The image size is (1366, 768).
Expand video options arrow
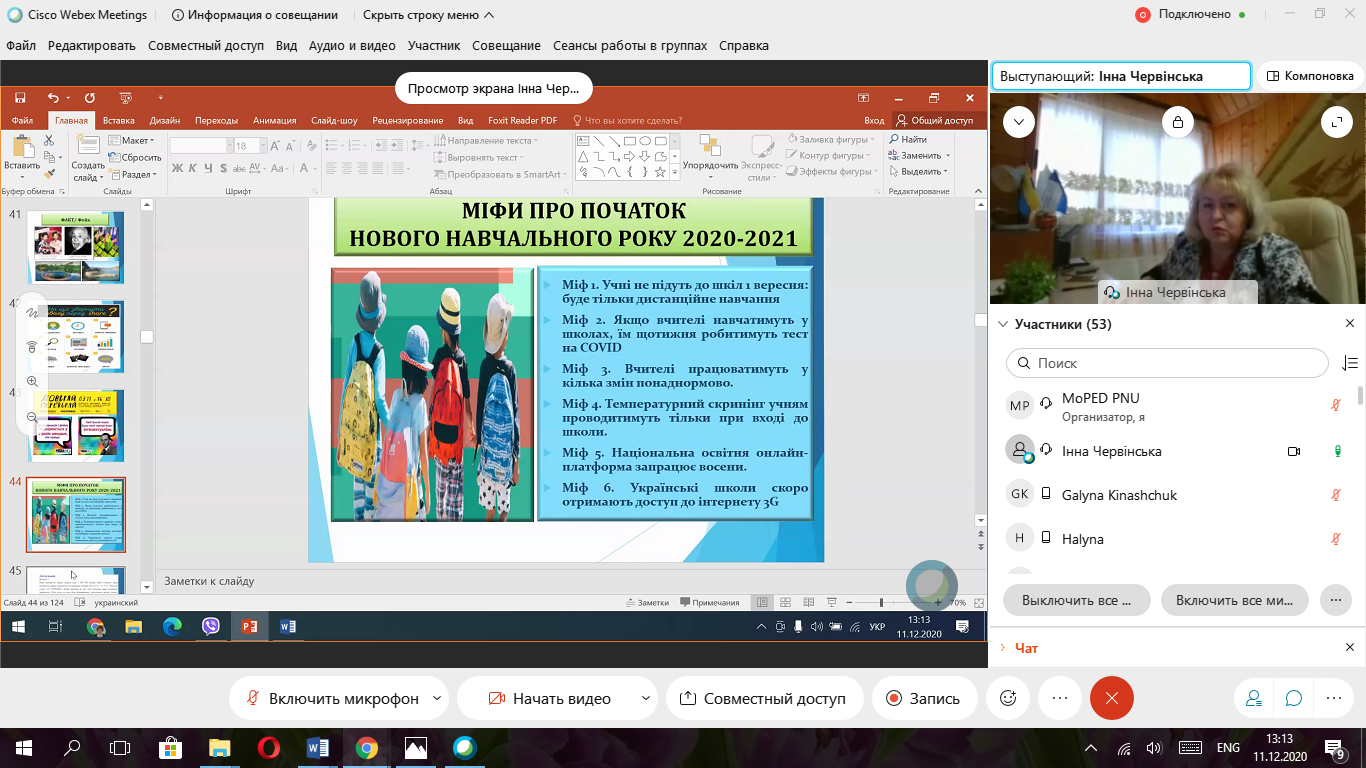646,699
